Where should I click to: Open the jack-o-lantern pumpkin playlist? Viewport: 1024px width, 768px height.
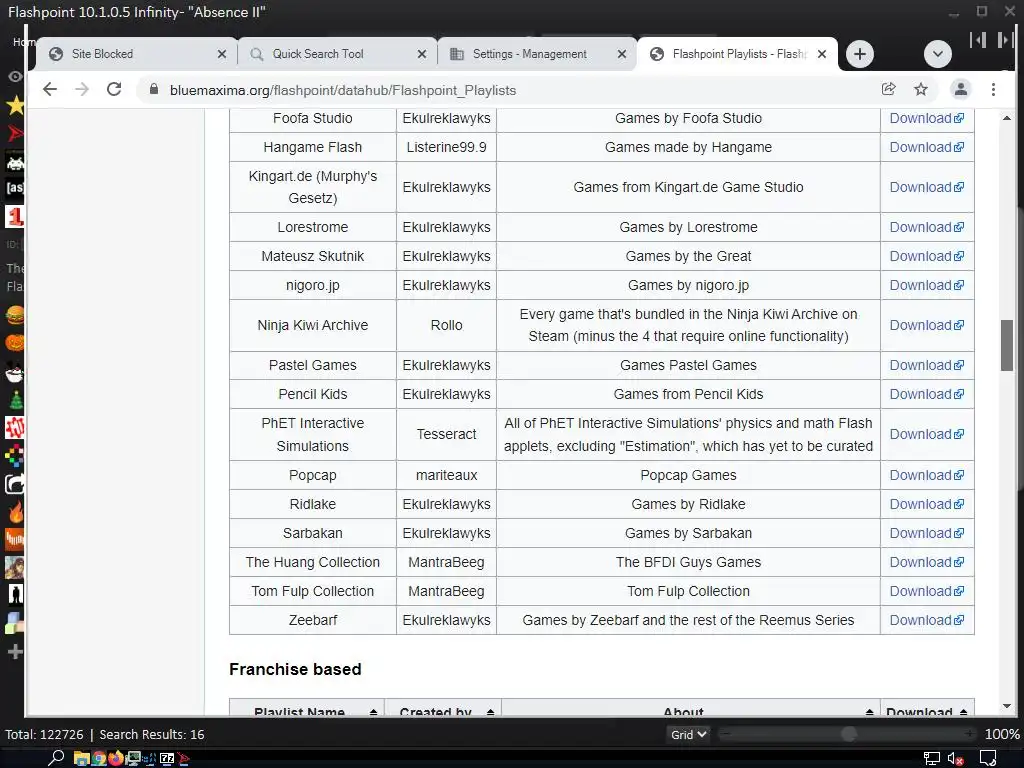(x=14, y=343)
